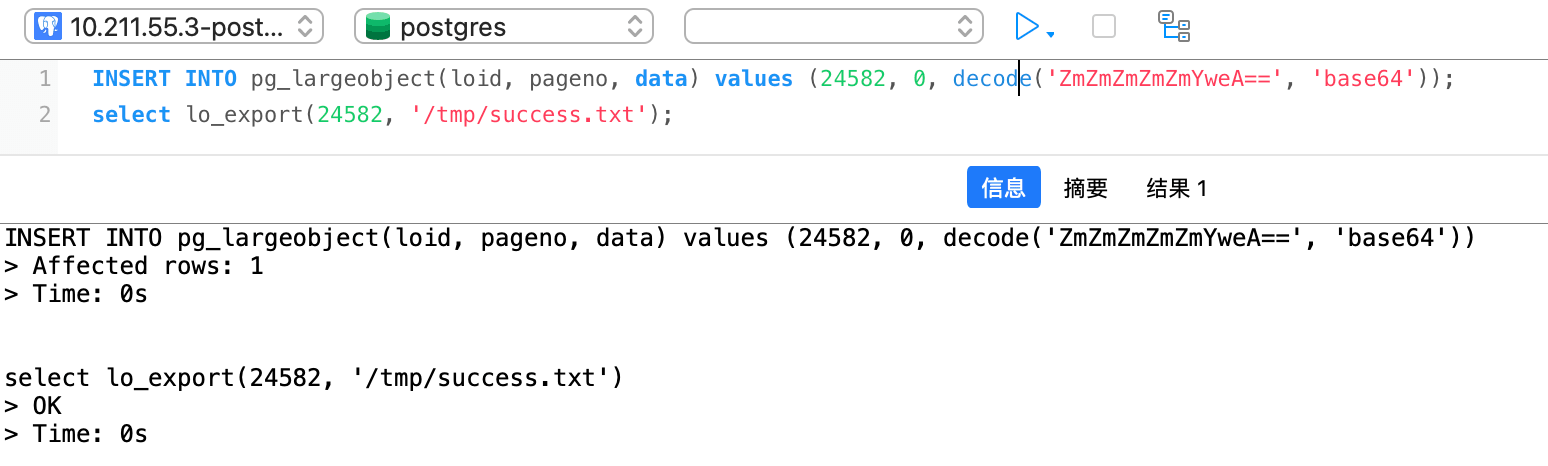Open the 摘要 tab
Screen dimensions: 1548x466
(x=1086, y=188)
